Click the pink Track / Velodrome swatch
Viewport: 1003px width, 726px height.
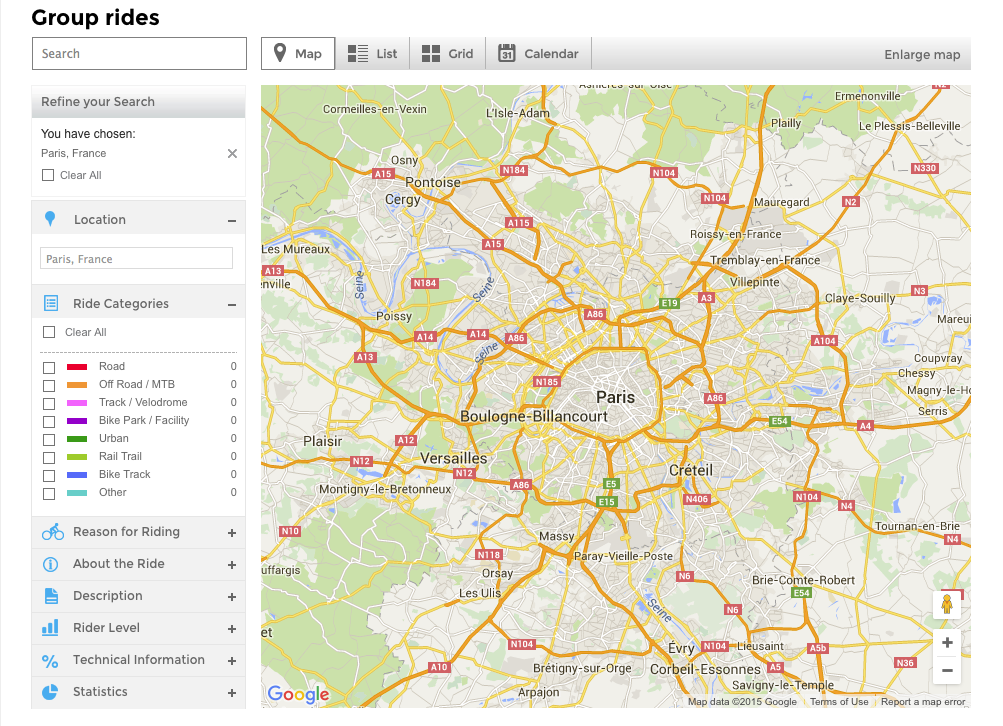tap(77, 402)
